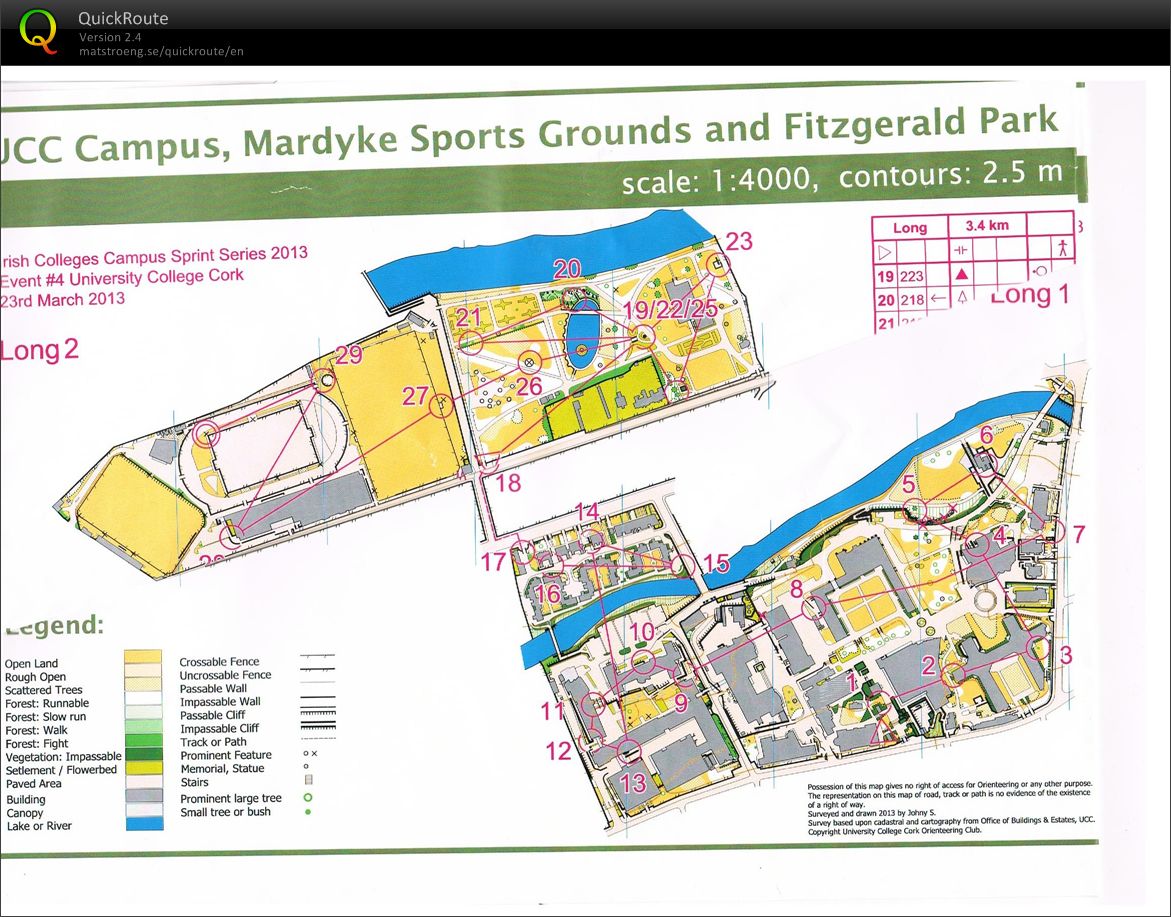Click the yellow Open Land legend swatch

[x=143, y=657]
